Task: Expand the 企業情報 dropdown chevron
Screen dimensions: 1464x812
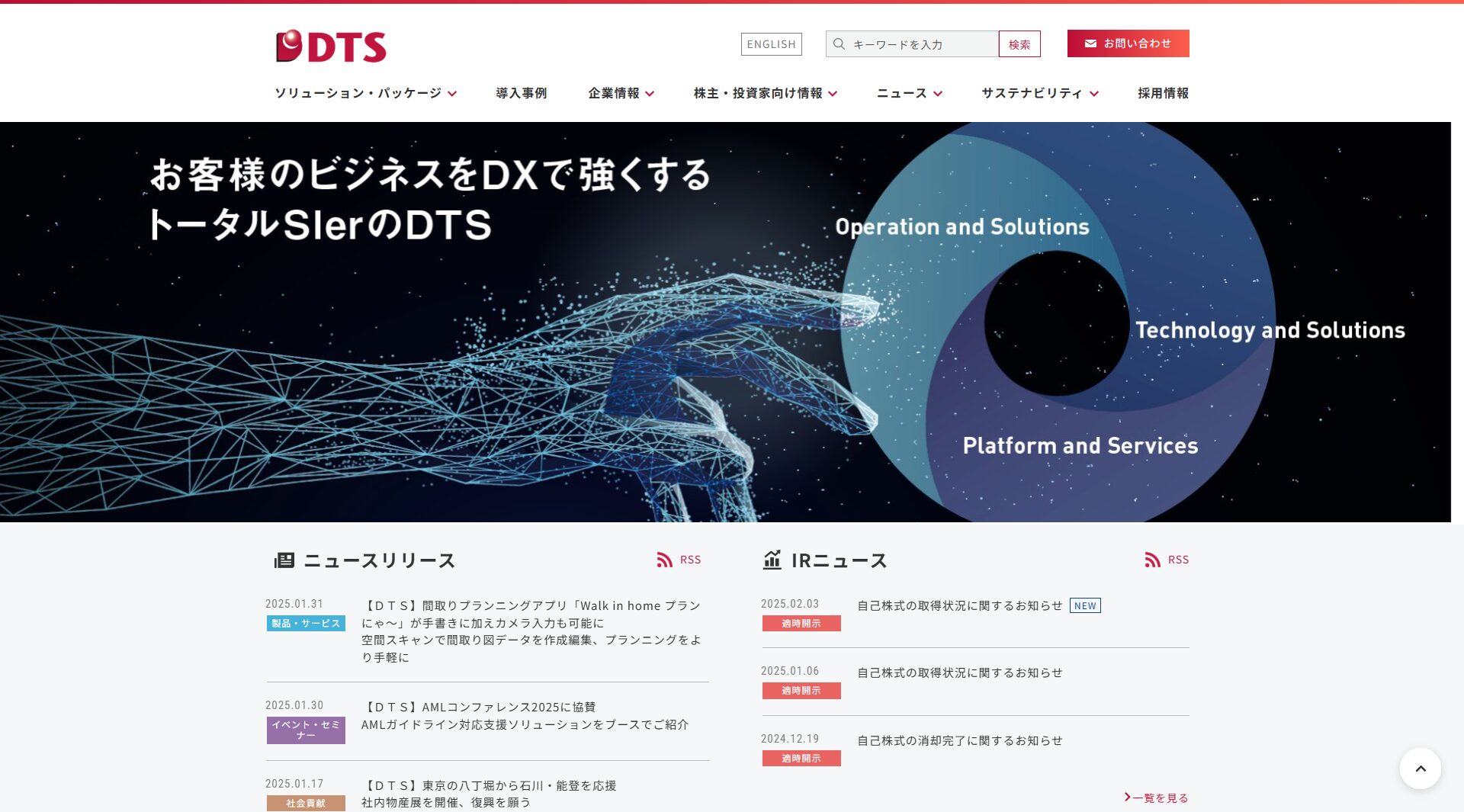Action: (x=650, y=94)
